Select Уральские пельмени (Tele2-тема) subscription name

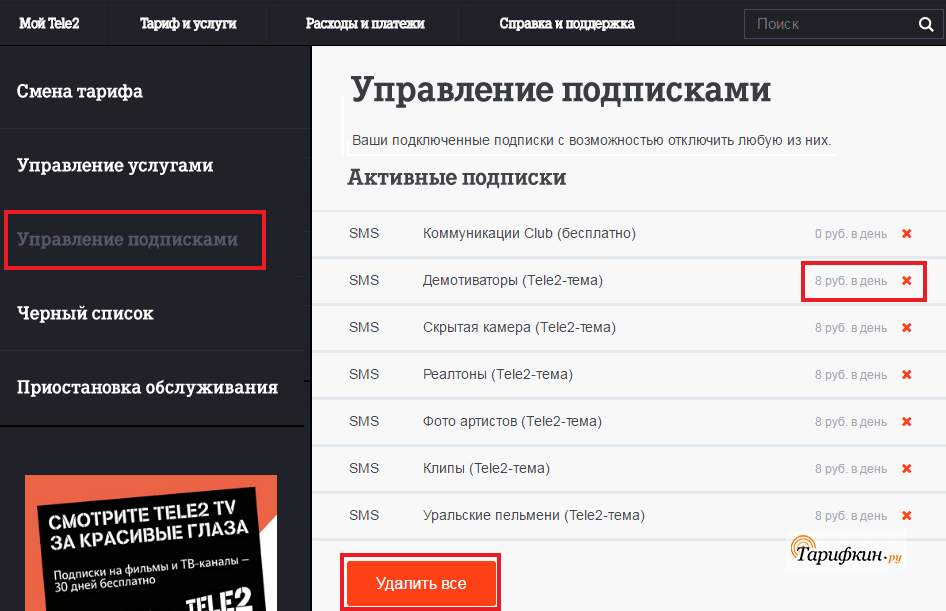pyautogui.click(x=533, y=516)
